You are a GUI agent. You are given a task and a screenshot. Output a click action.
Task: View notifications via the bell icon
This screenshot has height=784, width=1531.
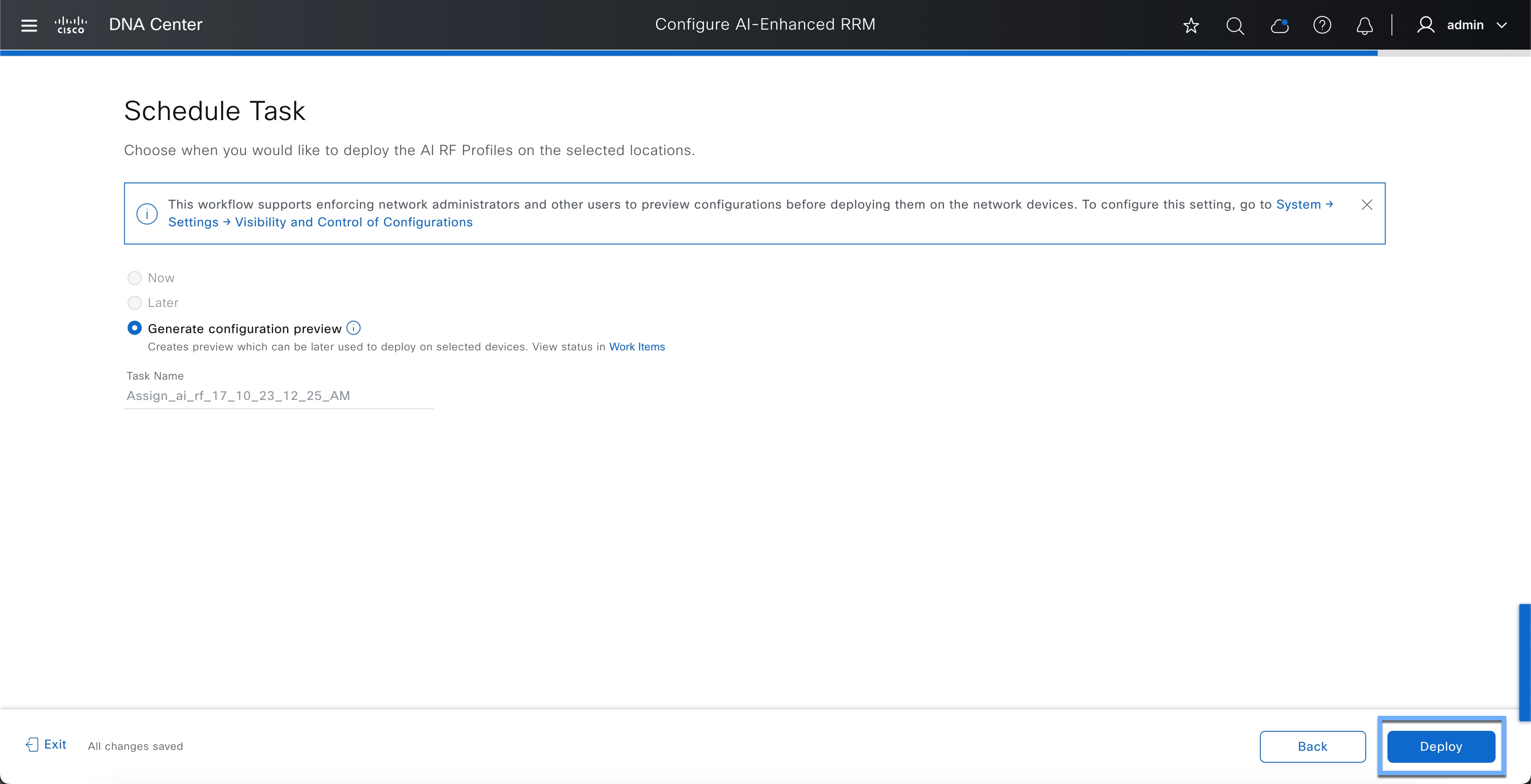click(1364, 26)
